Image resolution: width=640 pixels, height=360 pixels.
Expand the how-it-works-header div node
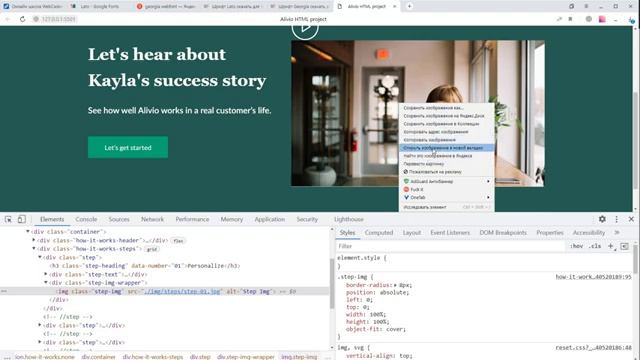(x=34, y=240)
